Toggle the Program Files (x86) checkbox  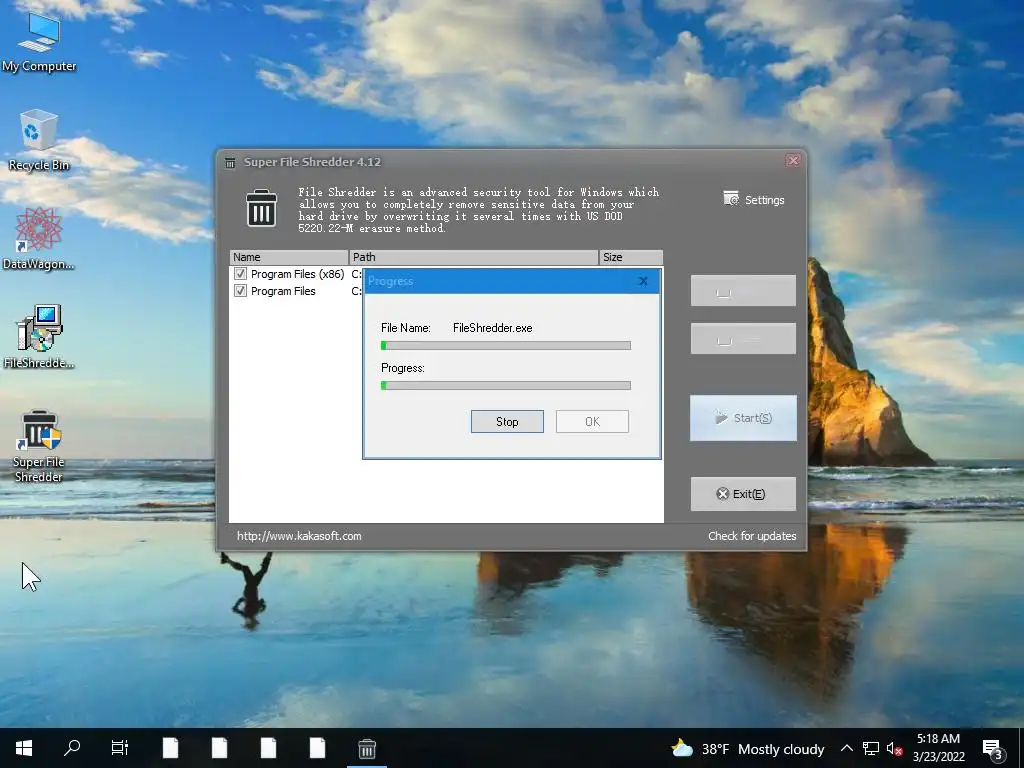[240, 274]
